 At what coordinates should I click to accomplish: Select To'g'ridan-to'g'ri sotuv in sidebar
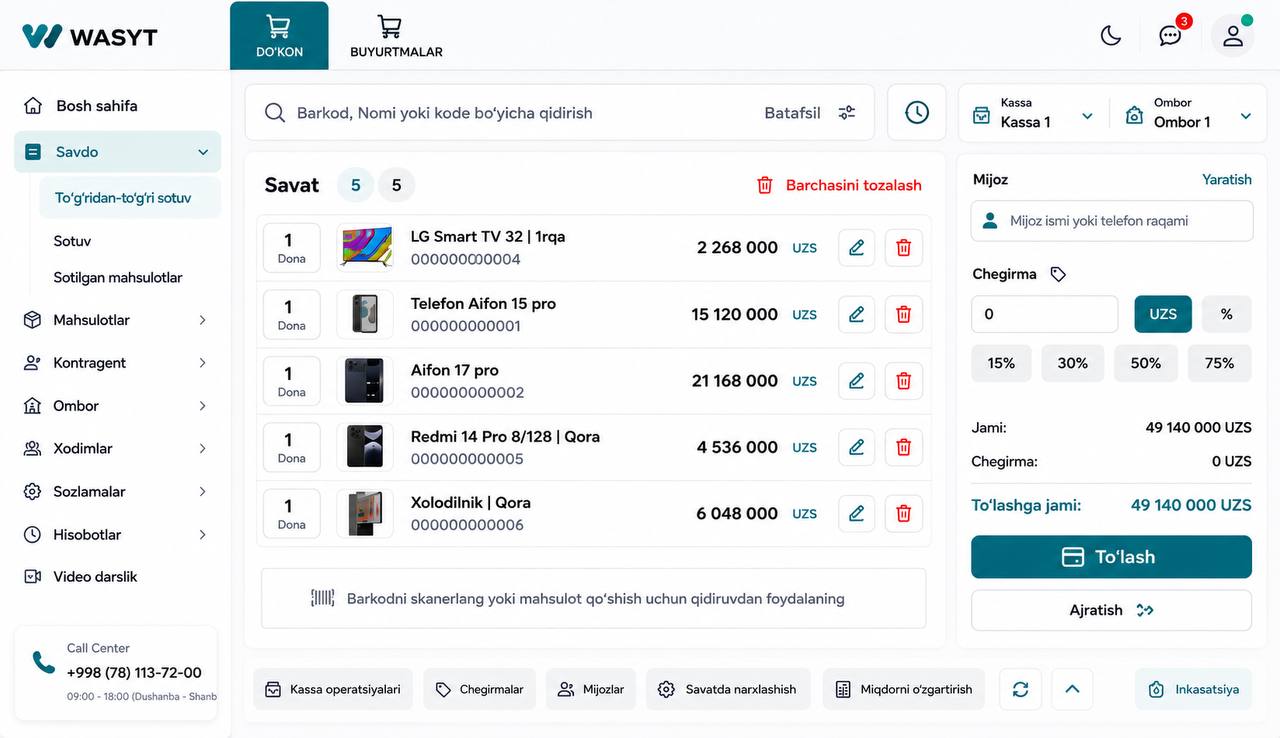130,198
